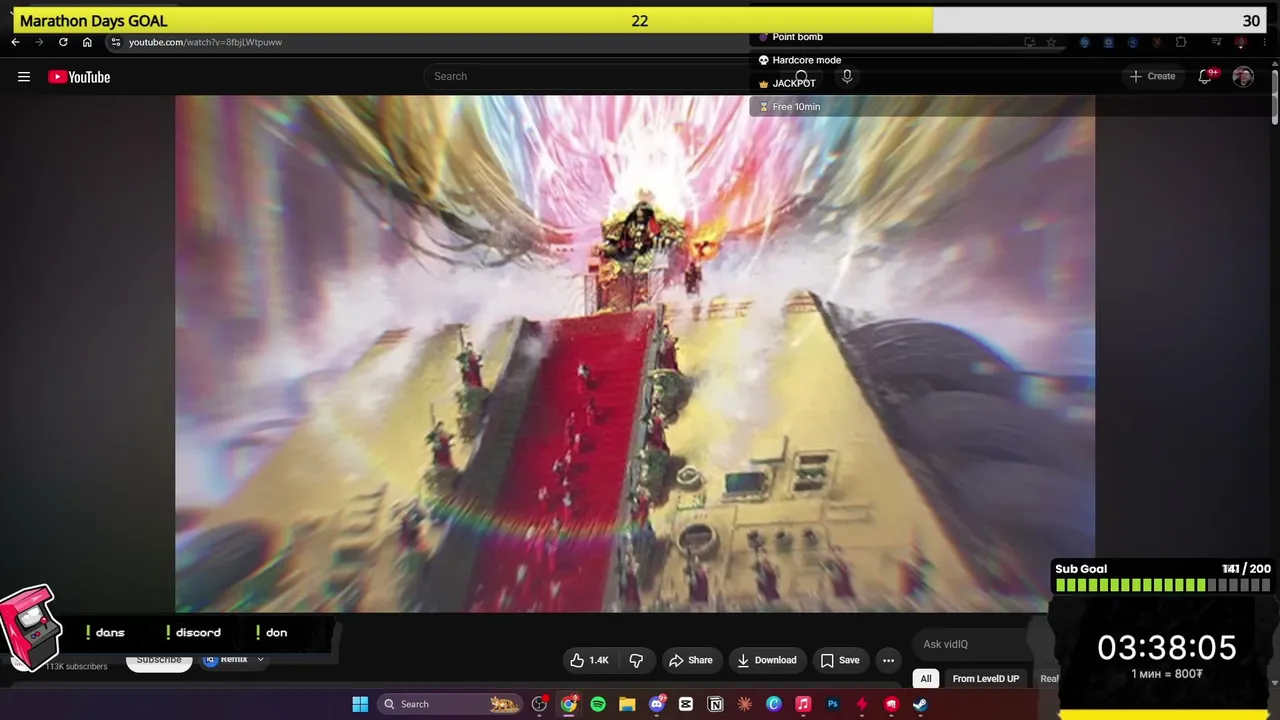
Task: Click the video player frame
Action: click(635, 354)
